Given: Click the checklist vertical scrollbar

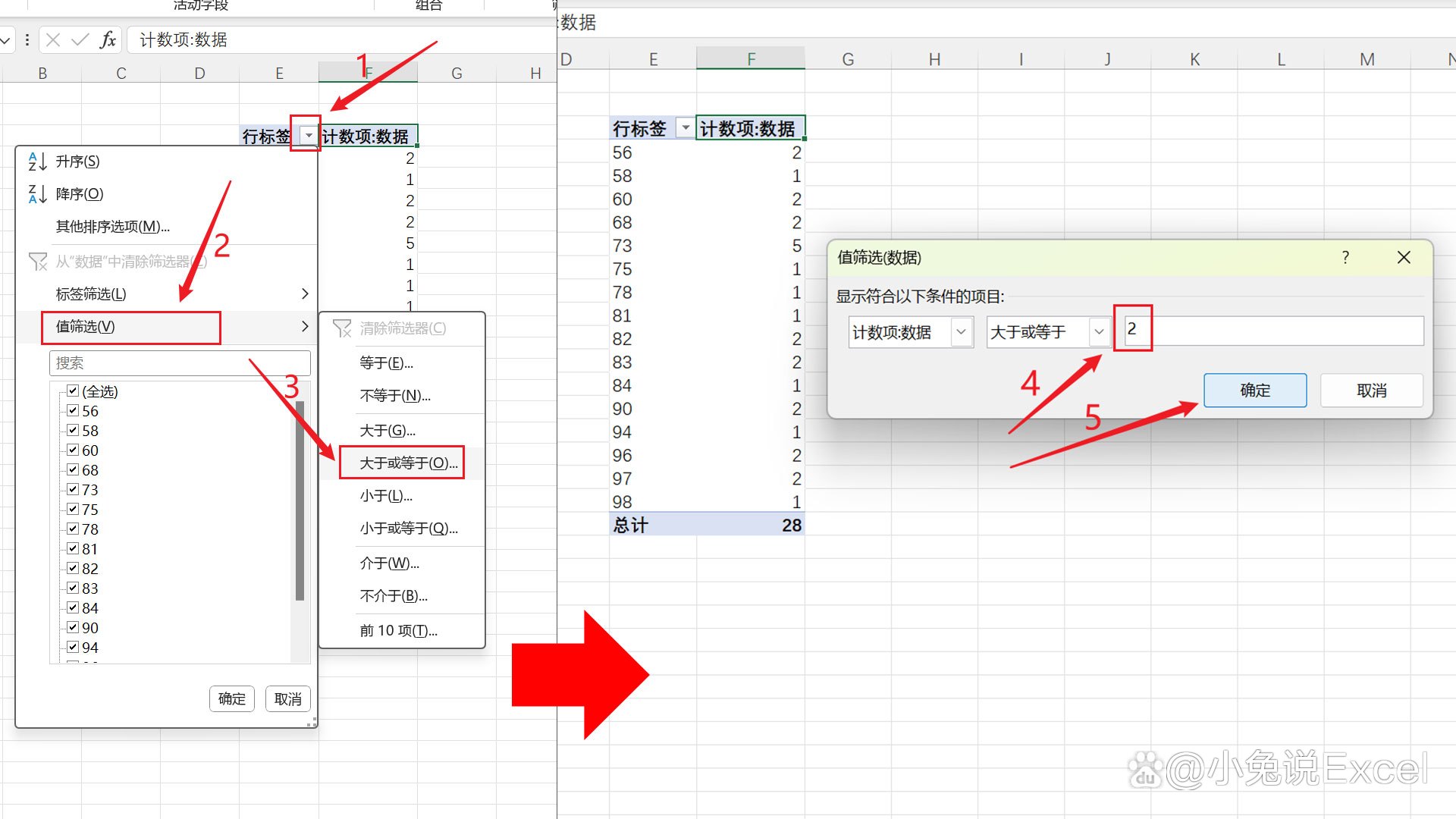Looking at the screenshot, I should coord(300,500).
